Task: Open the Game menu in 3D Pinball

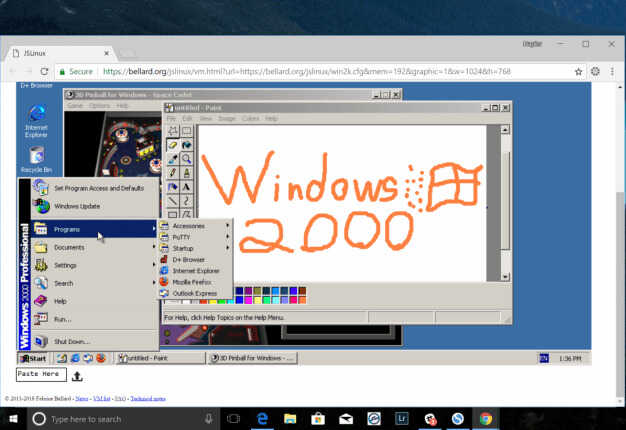Action: 75,106
